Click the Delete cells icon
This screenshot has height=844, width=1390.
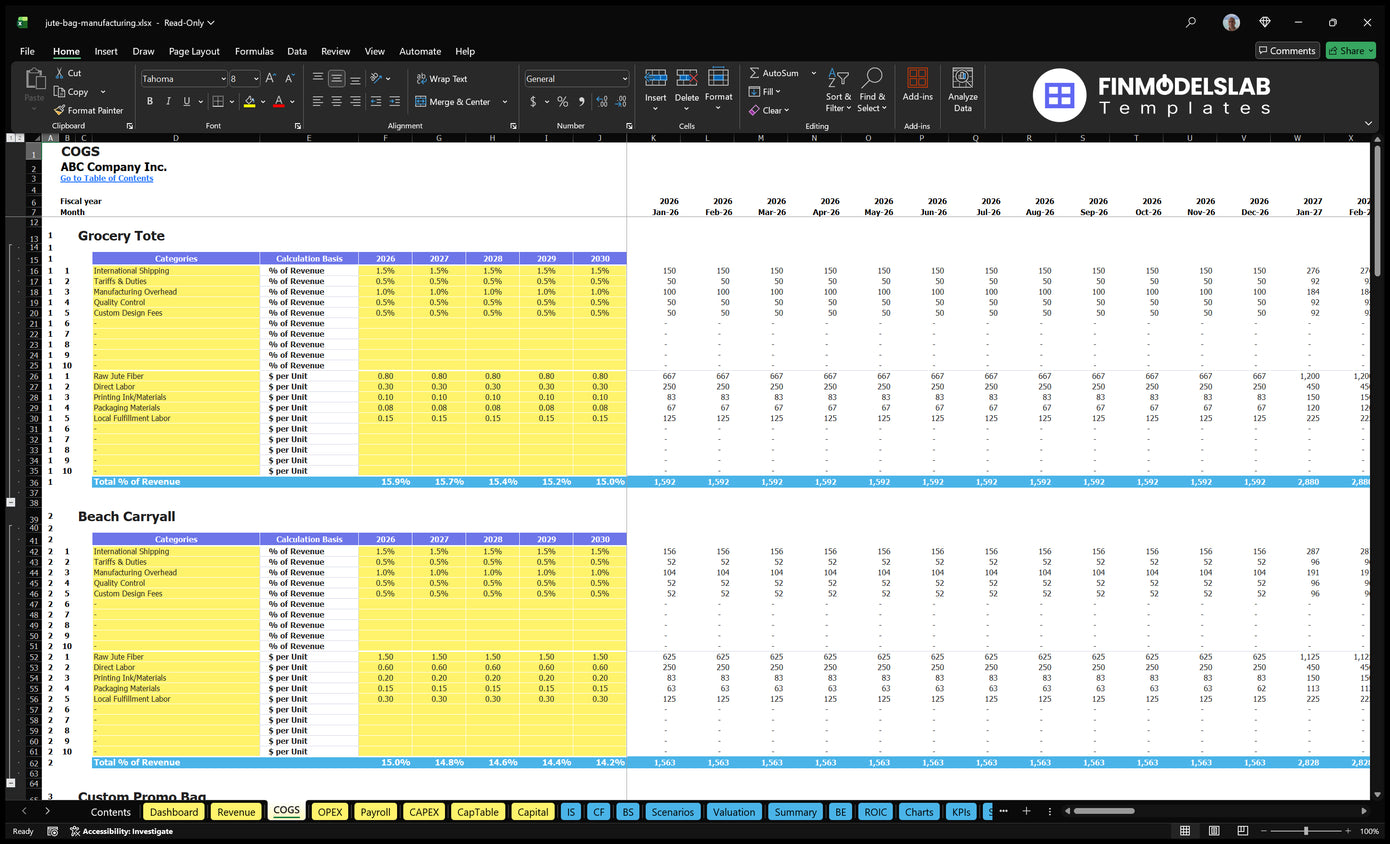tap(687, 78)
